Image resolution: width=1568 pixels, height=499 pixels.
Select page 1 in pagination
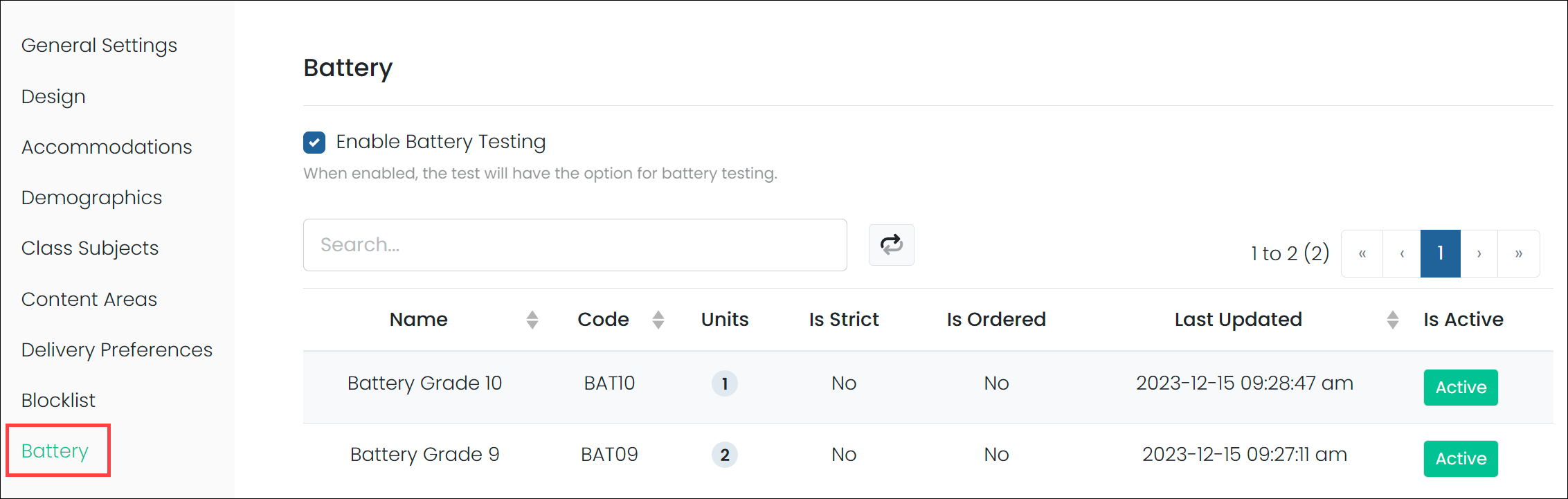click(1440, 253)
